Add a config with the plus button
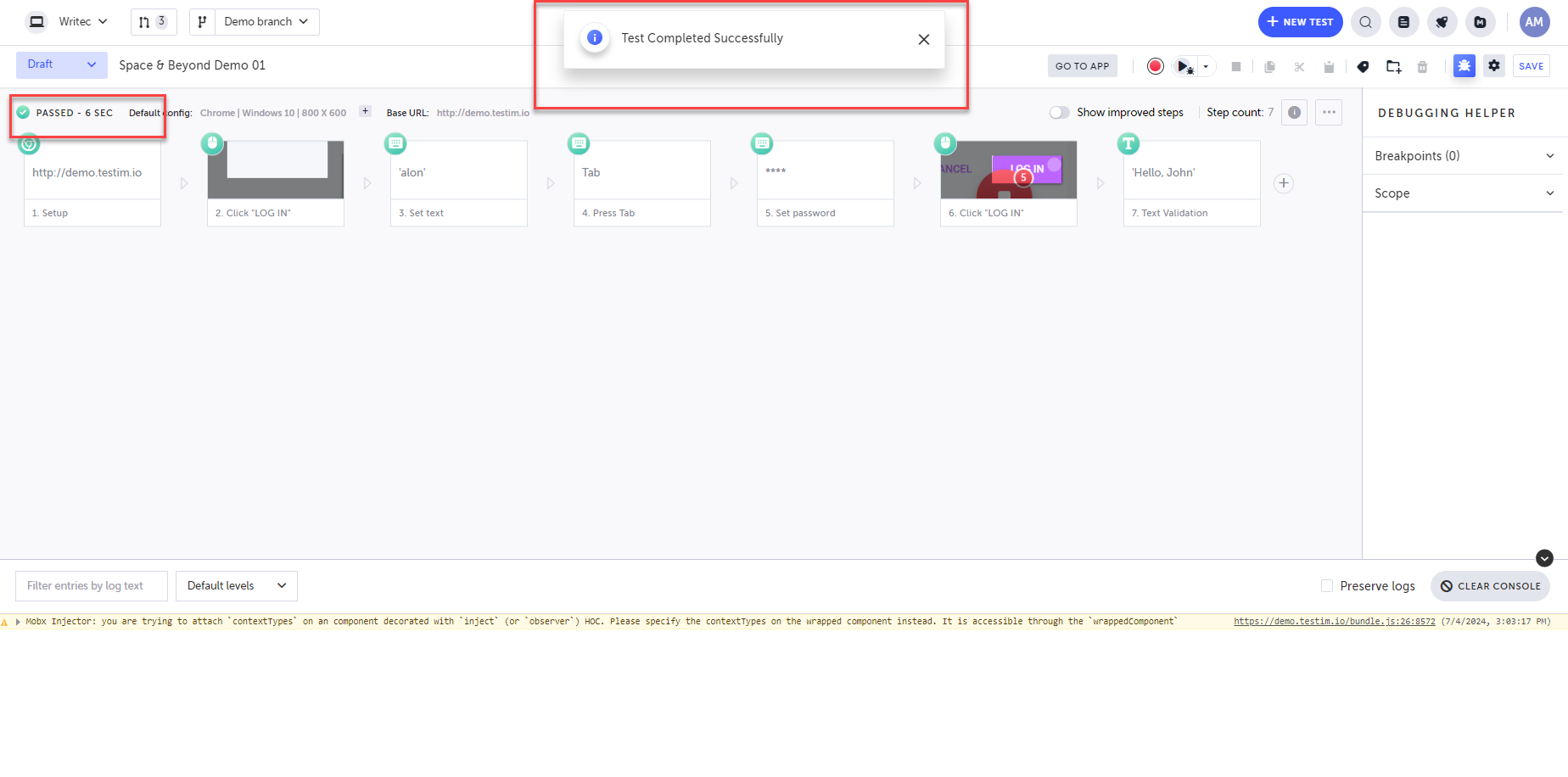1568x777 pixels. (365, 111)
